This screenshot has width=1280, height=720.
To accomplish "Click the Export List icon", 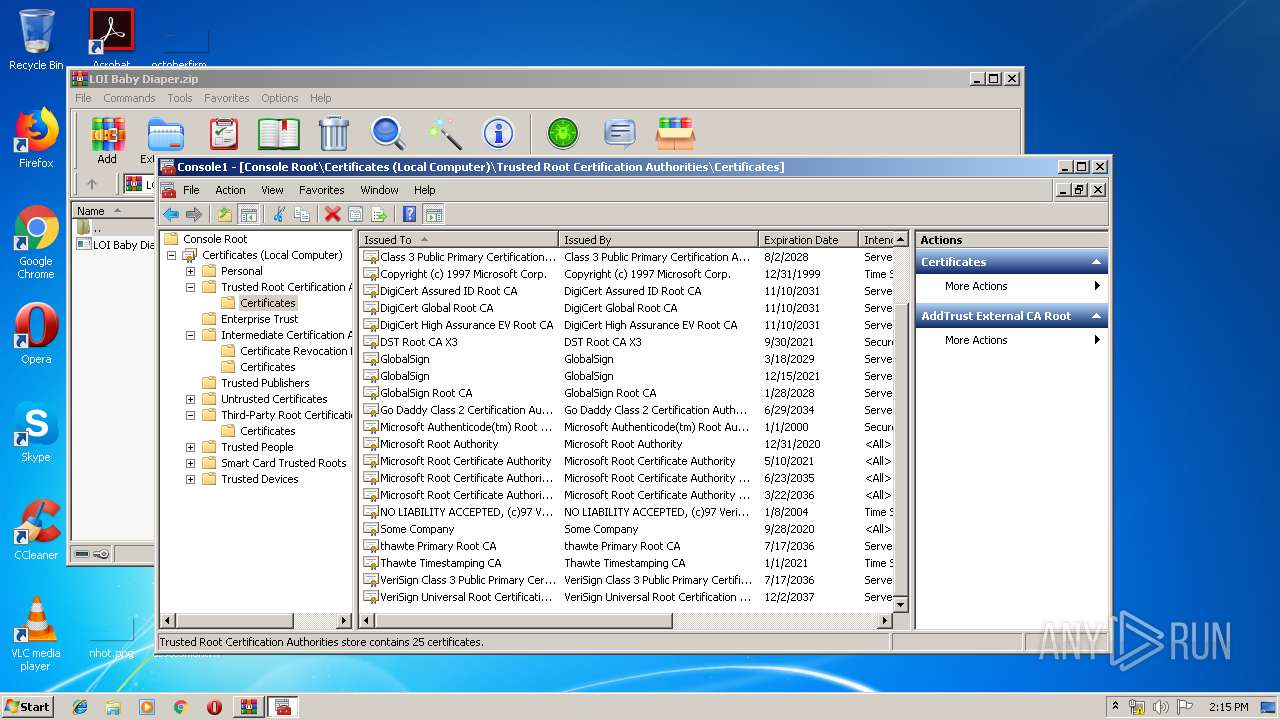I will pyautogui.click(x=379, y=214).
